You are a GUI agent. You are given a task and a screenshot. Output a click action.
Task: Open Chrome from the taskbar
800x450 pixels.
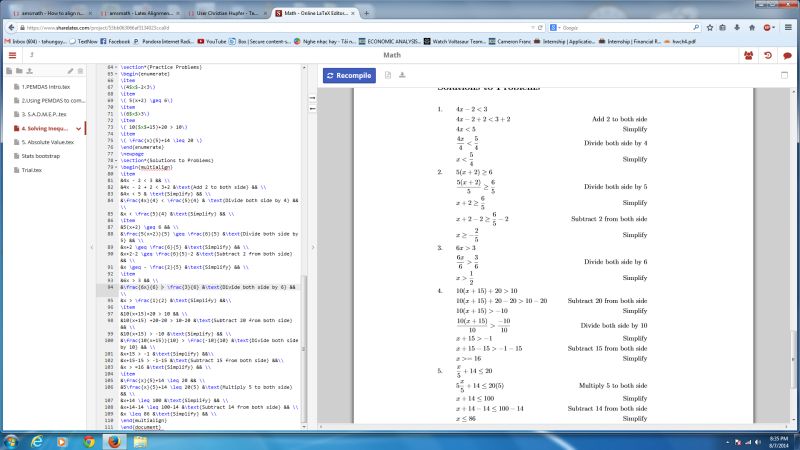click(x=89, y=441)
